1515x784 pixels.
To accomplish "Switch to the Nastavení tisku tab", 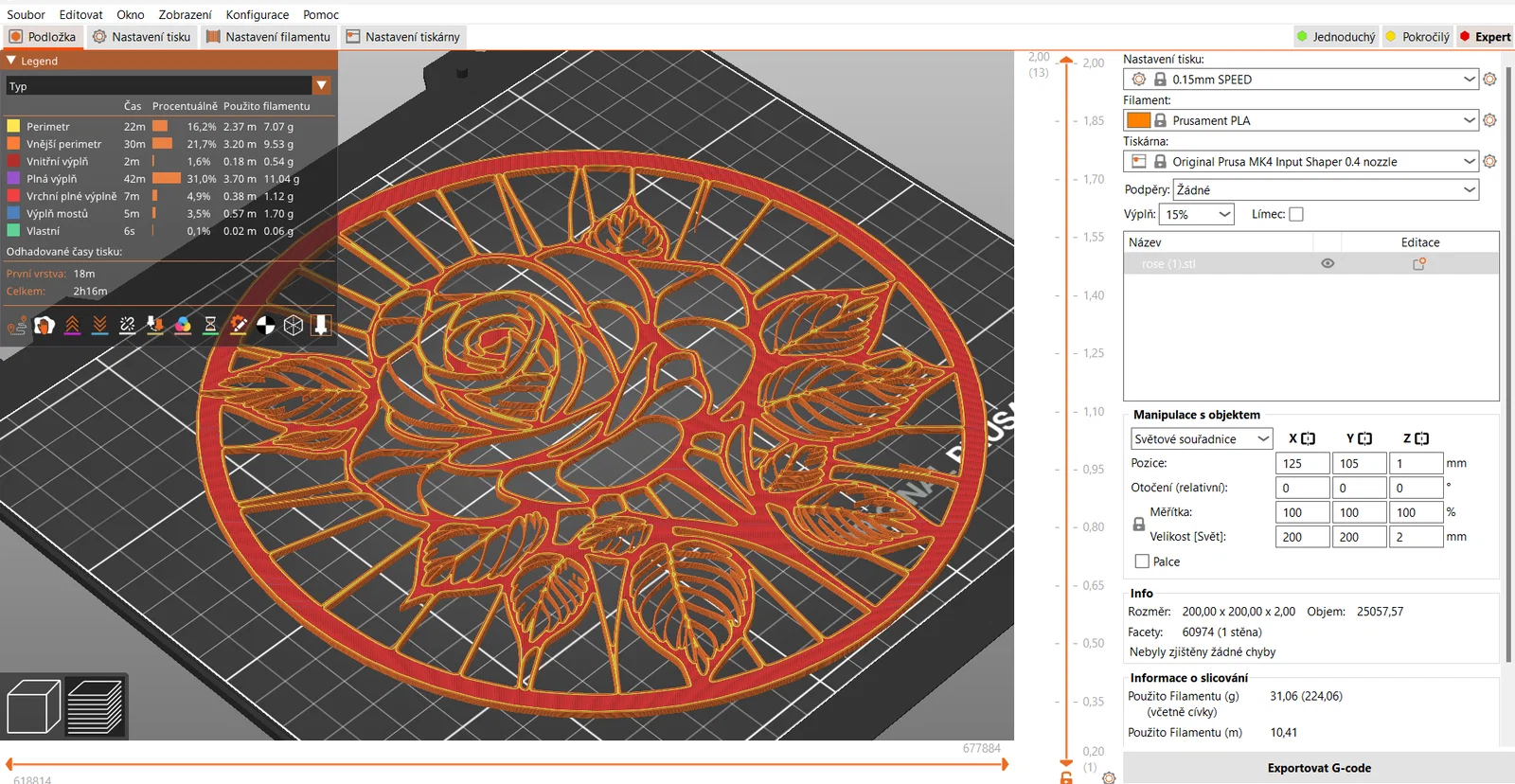I will click(141, 37).
